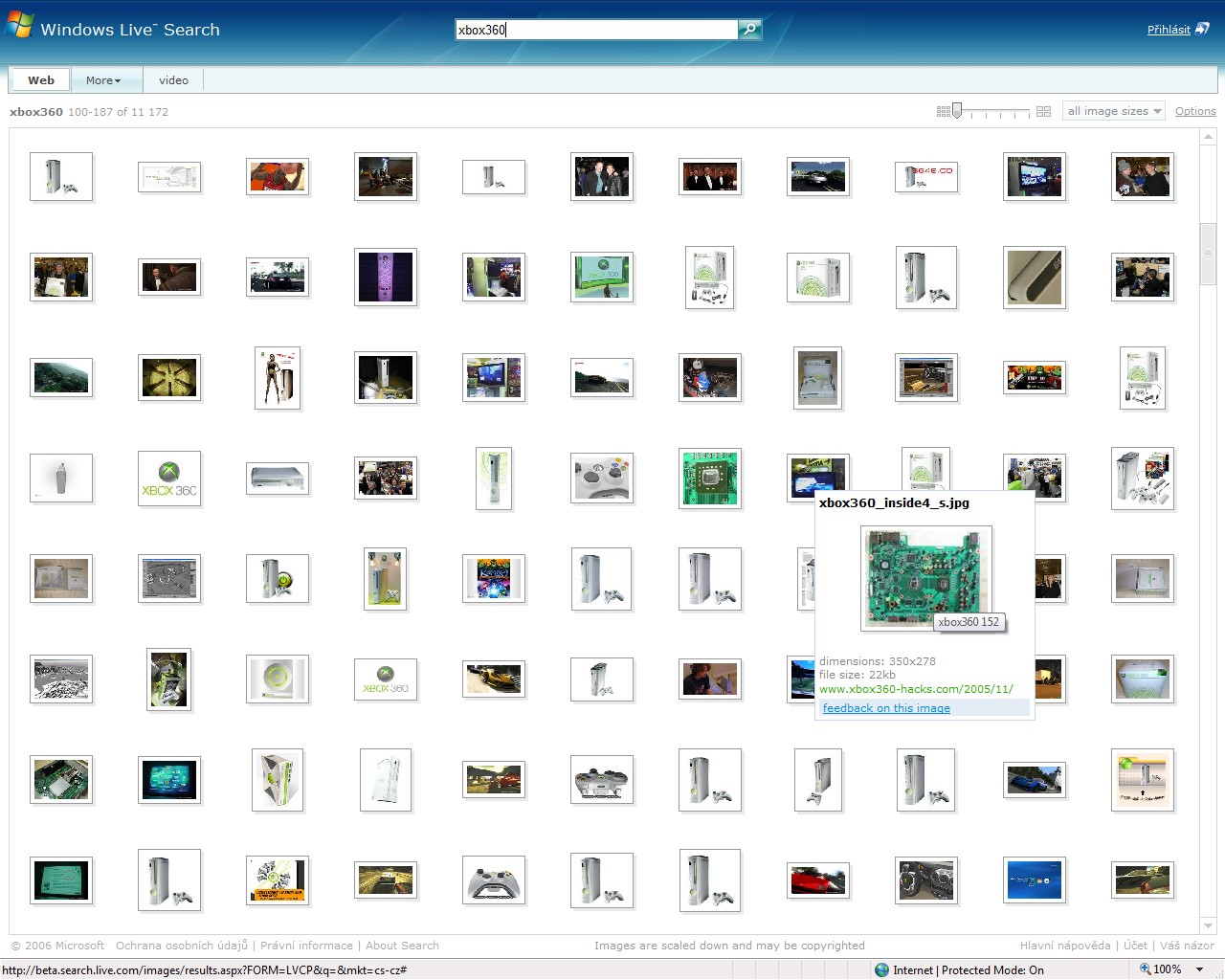This screenshot has width=1225, height=980.
Task: Open Ochrana osobních údajů privacy link
Action: coord(182,946)
